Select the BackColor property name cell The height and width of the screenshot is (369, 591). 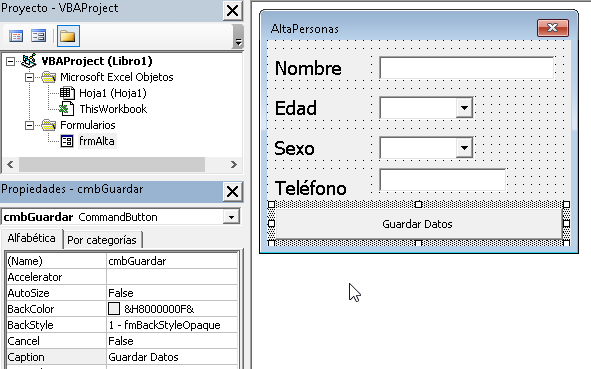coord(56,309)
